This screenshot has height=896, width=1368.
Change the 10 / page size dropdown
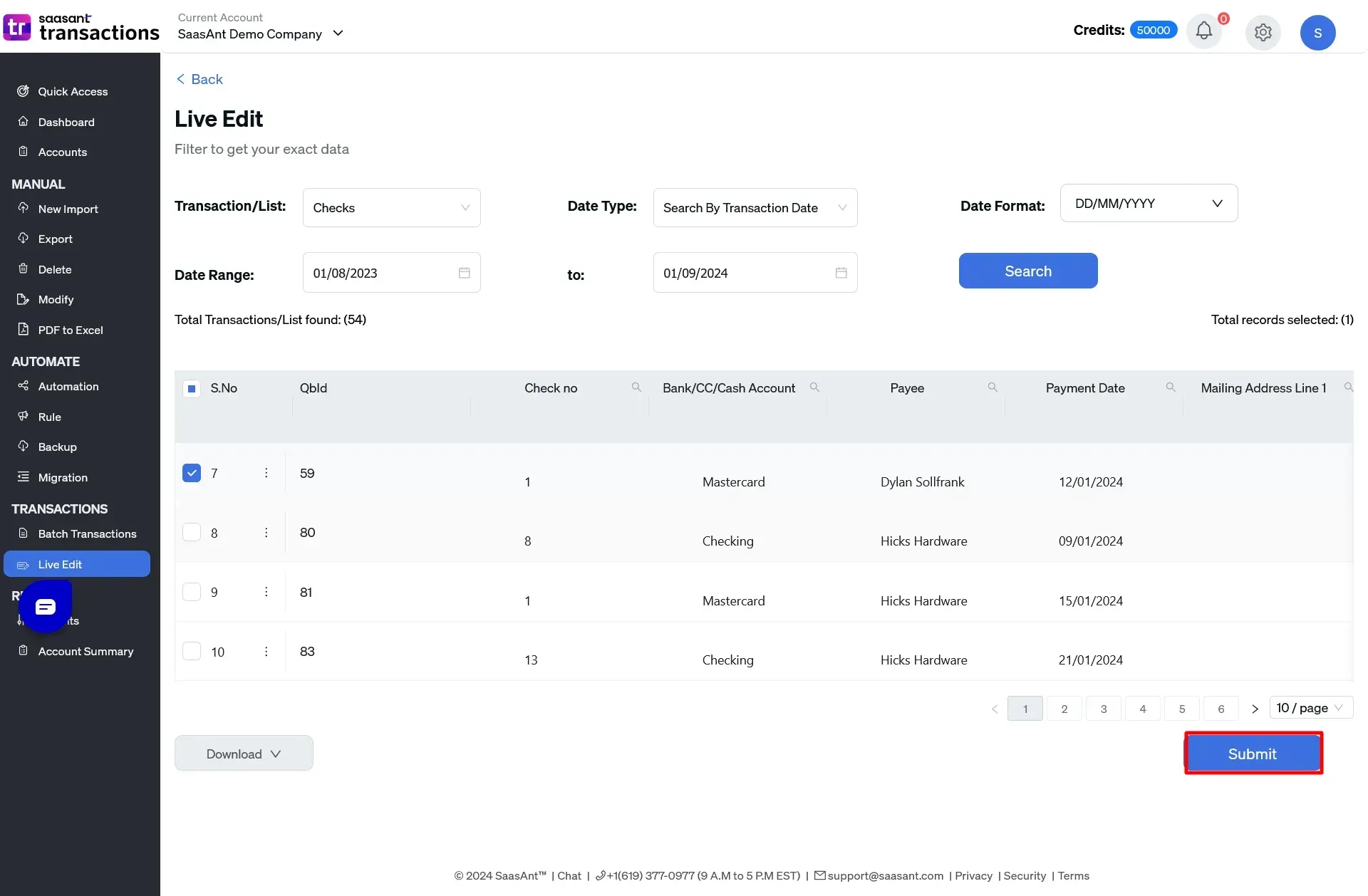[x=1310, y=708]
